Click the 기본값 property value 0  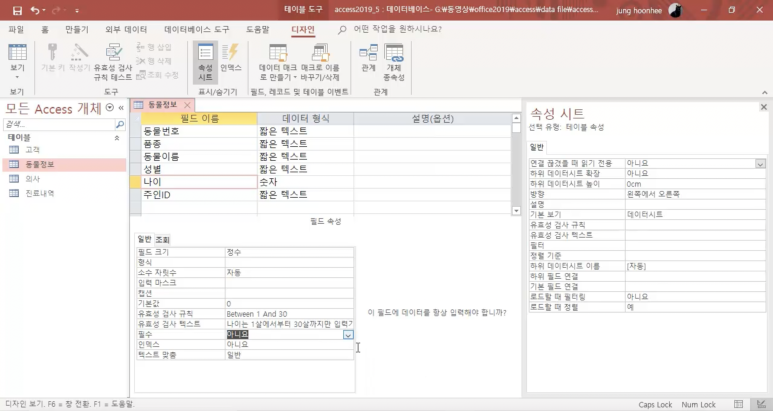(289, 304)
